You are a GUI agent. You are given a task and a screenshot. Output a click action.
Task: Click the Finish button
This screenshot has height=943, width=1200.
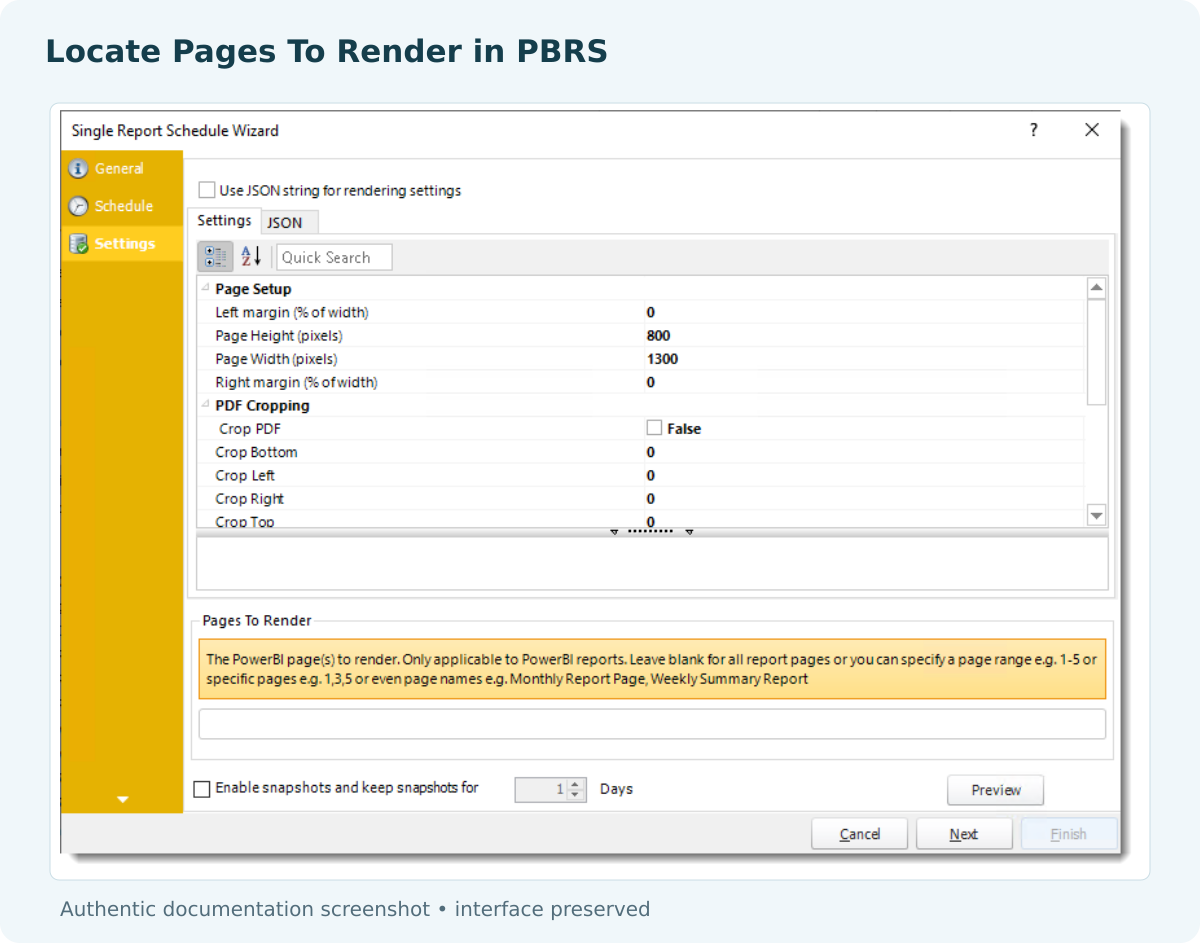tap(1069, 834)
